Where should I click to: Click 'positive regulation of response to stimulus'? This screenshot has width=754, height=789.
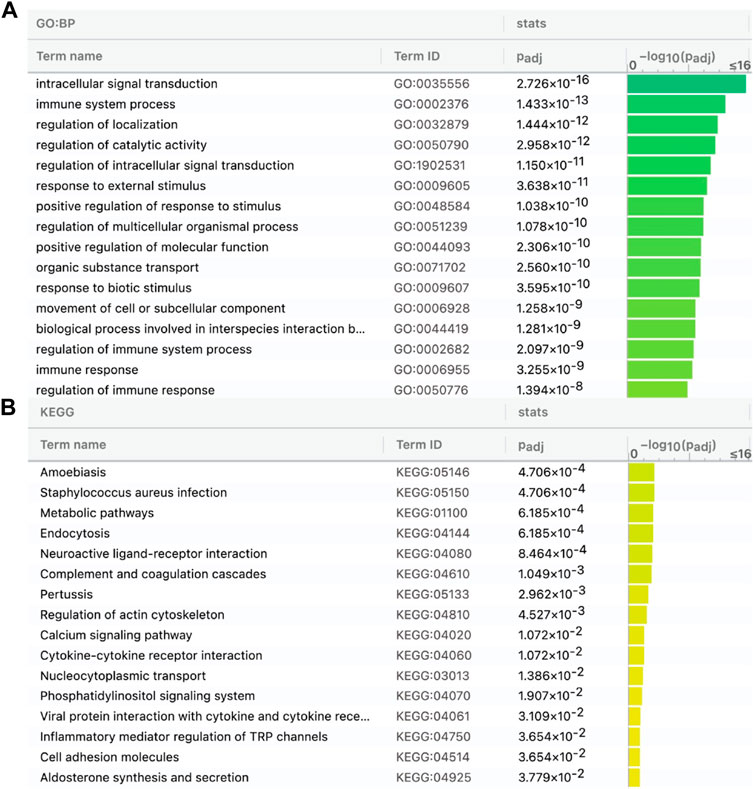[x=159, y=206]
